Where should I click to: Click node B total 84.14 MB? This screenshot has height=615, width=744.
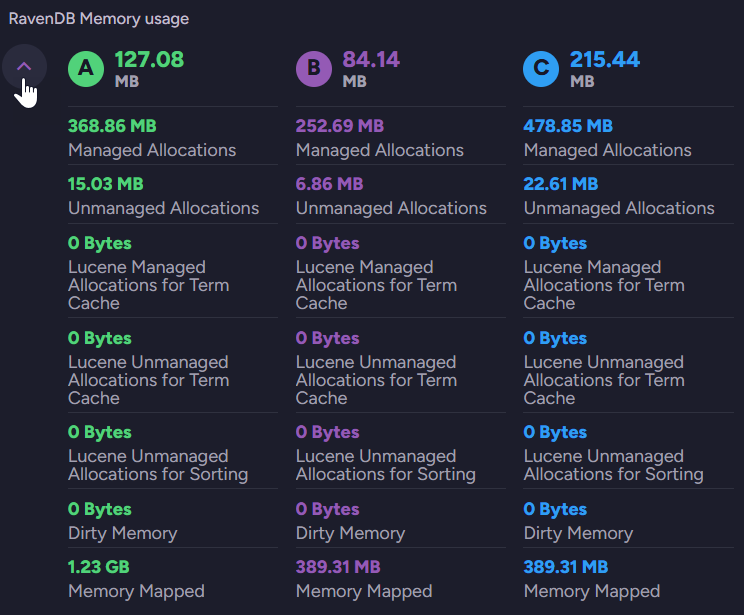coord(371,69)
